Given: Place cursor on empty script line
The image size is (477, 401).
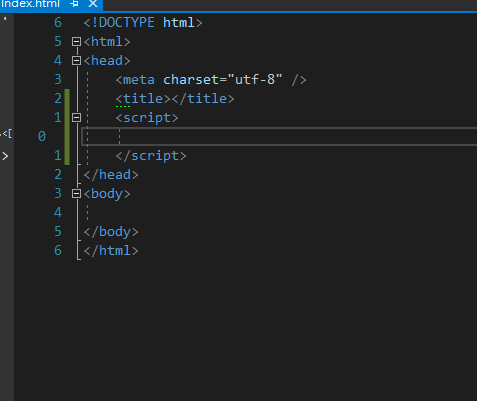Looking at the screenshot, I should tap(279, 137).
